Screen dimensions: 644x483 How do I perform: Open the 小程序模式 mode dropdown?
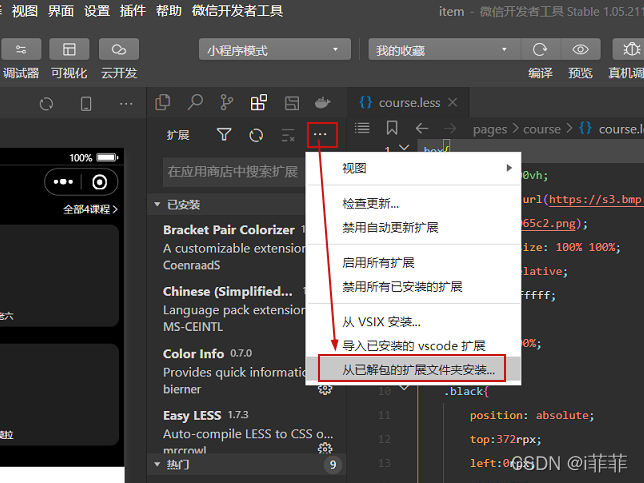click(x=275, y=50)
